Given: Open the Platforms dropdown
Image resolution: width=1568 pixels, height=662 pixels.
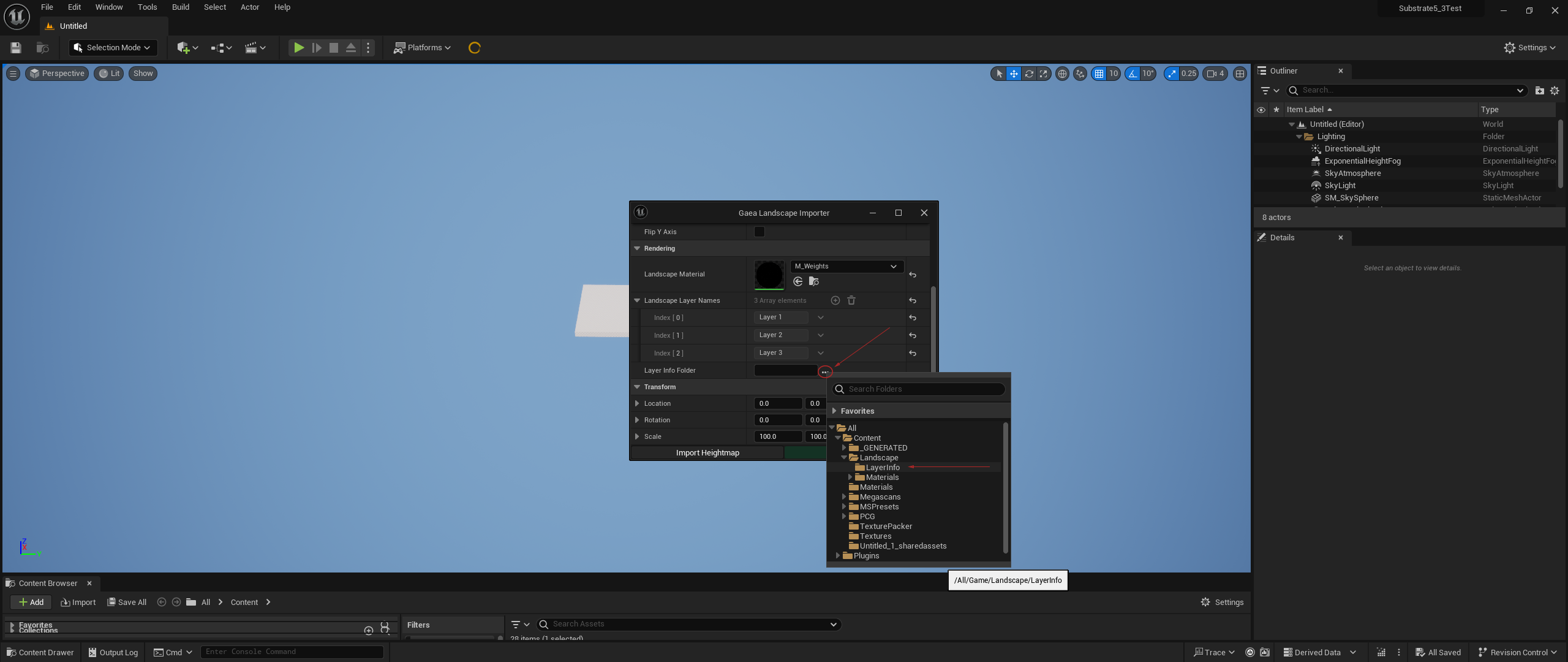Looking at the screenshot, I should pos(422,48).
